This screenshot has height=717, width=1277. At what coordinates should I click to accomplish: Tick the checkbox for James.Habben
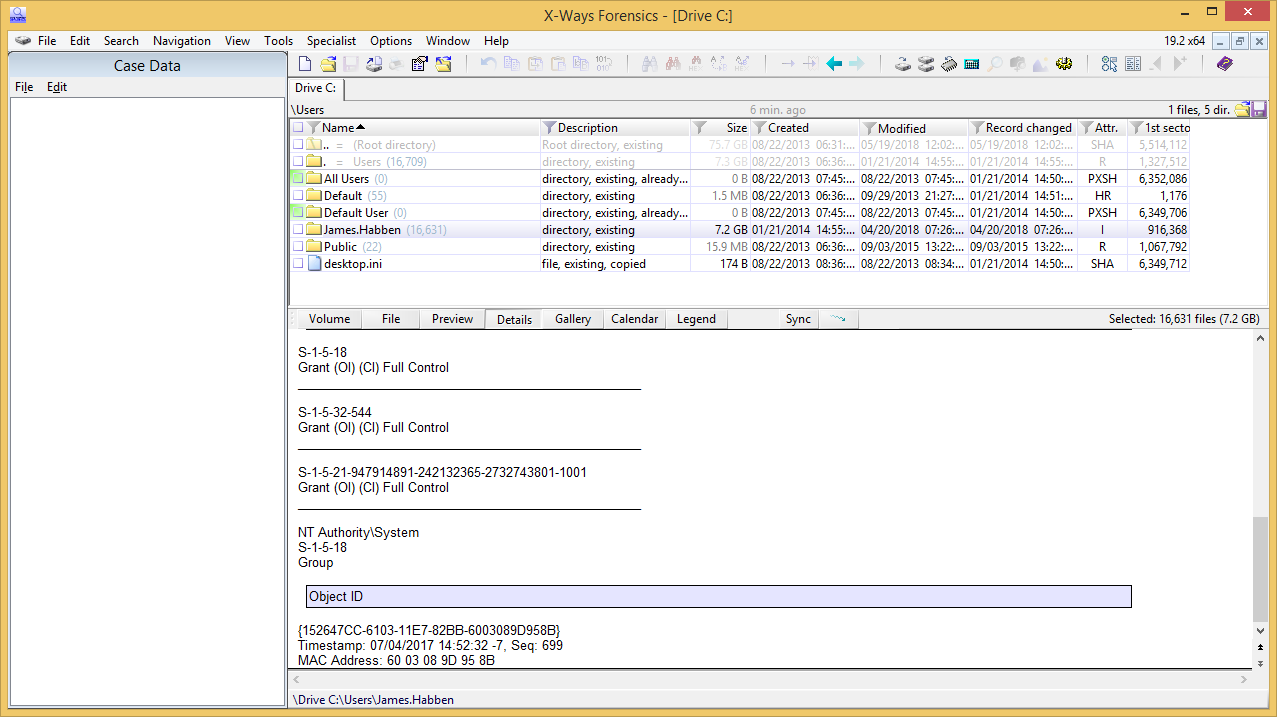point(298,230)
